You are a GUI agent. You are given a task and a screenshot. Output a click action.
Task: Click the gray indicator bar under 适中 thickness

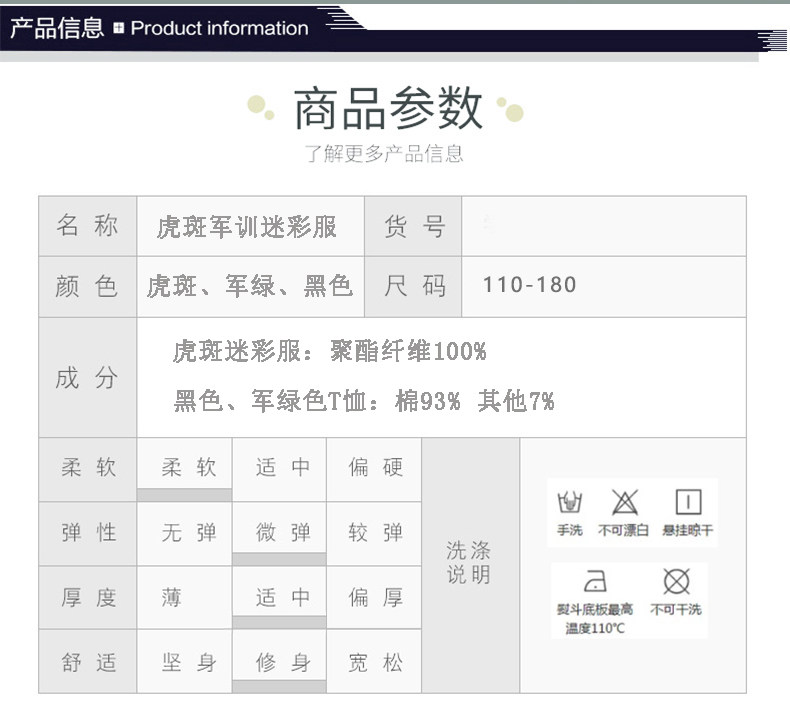coord(279,622)
